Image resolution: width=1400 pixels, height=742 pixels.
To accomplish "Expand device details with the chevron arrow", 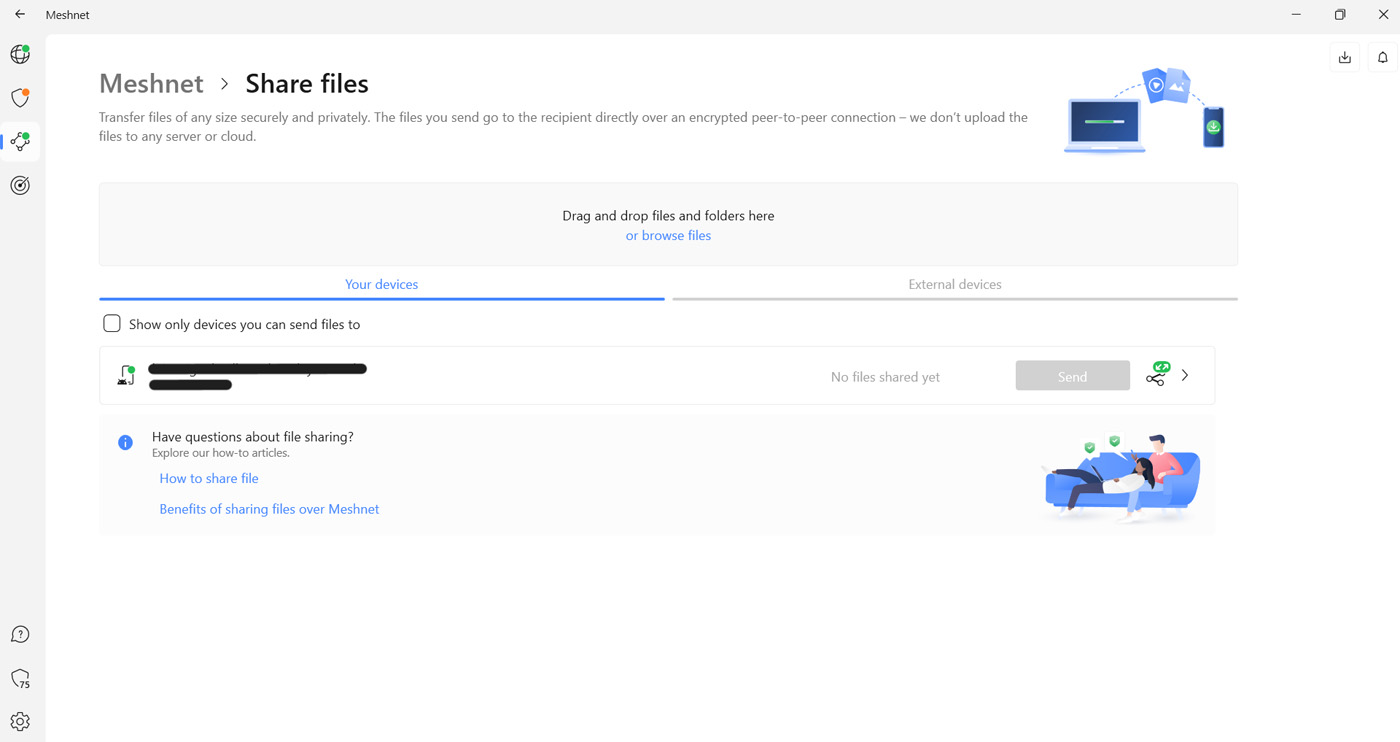I will (x=1185, y=376).
